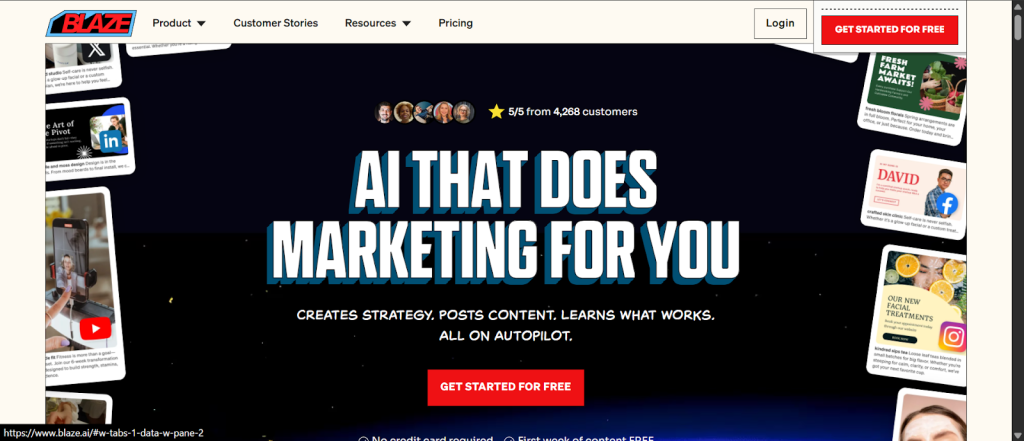Click the X (Twitter) icon card
Screen dimensions: 1024x441
pyautogui.click(x=95, y=49)
